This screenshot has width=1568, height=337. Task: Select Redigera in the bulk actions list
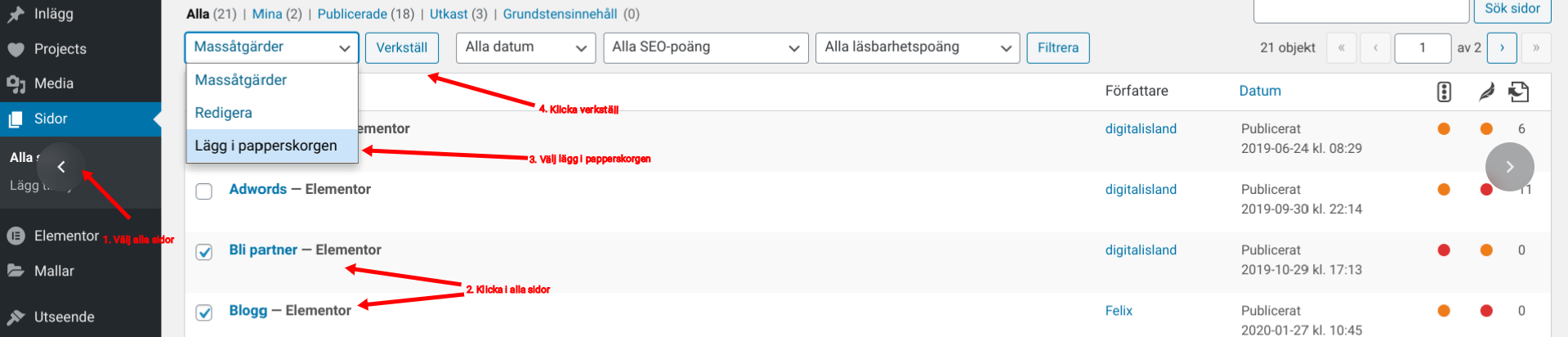[x=223, y=113]
